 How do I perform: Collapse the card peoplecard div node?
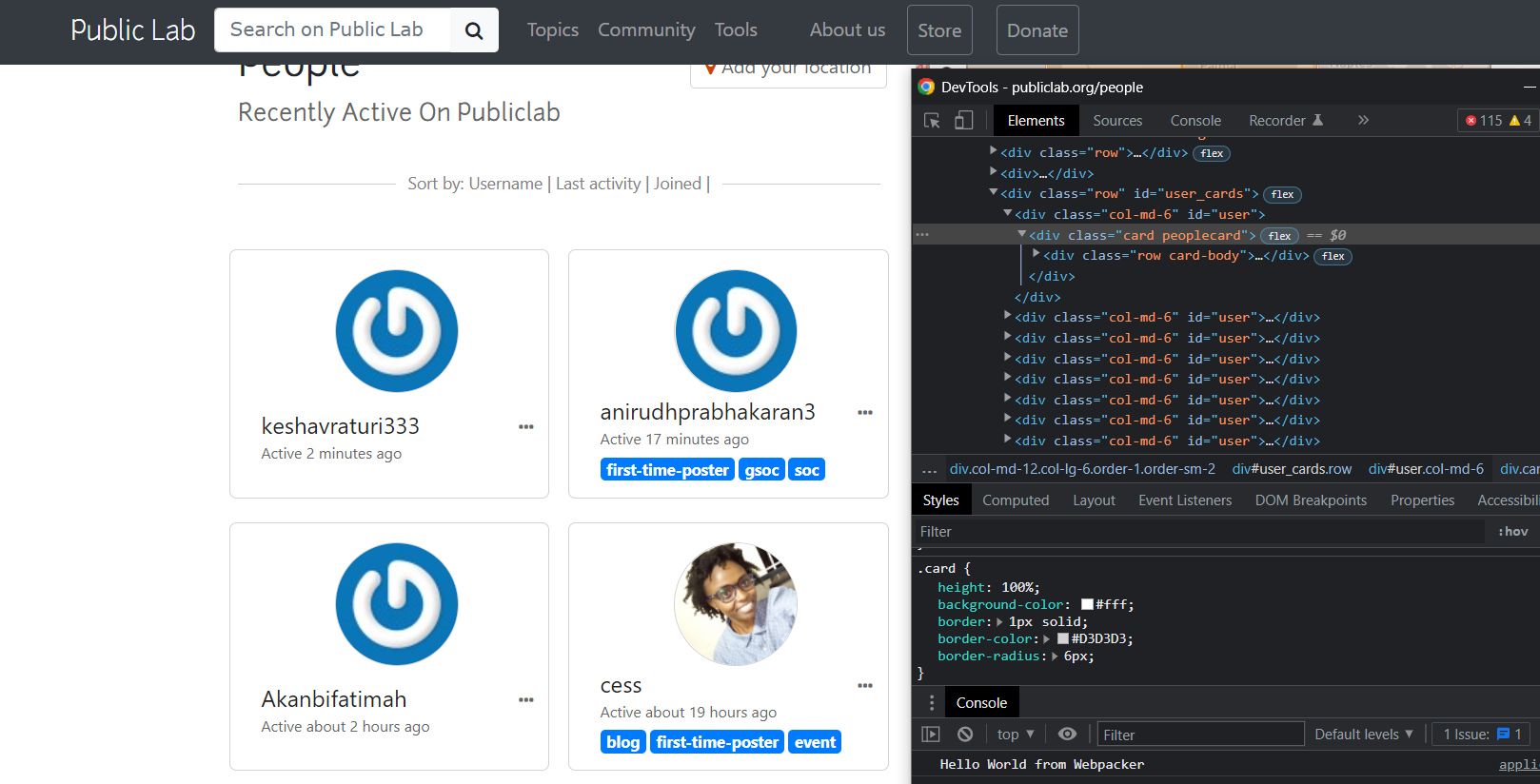(x=1022, y=234)
